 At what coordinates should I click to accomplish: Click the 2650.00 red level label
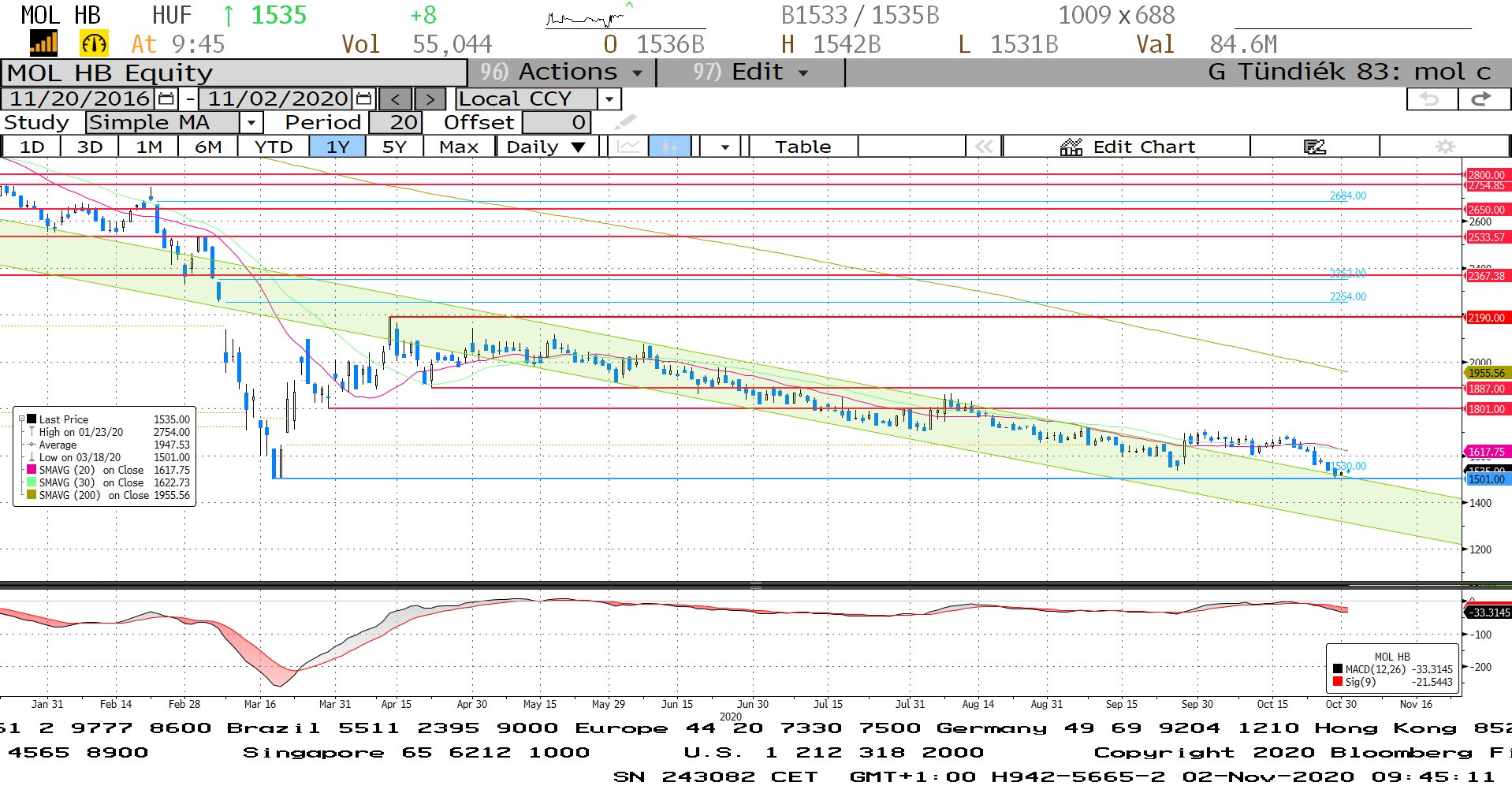[x=1486, y=210]
